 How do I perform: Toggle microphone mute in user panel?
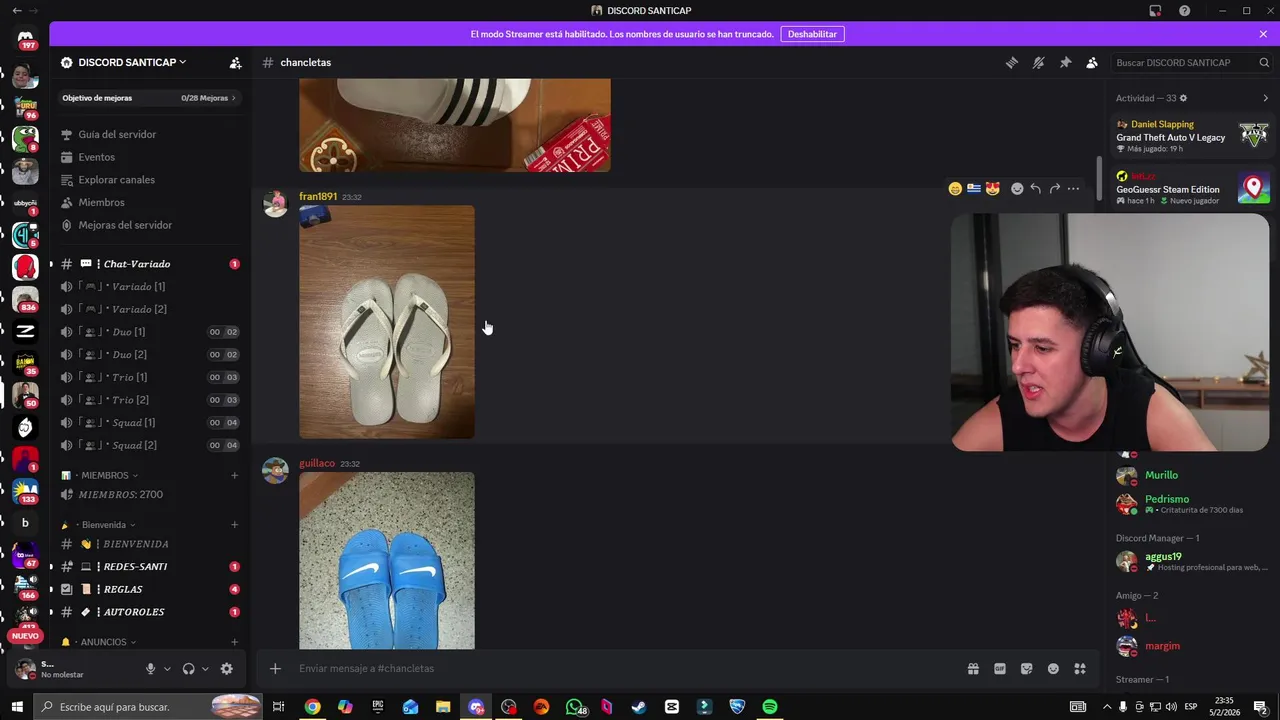pyautogui.click(x=150, y=669)
